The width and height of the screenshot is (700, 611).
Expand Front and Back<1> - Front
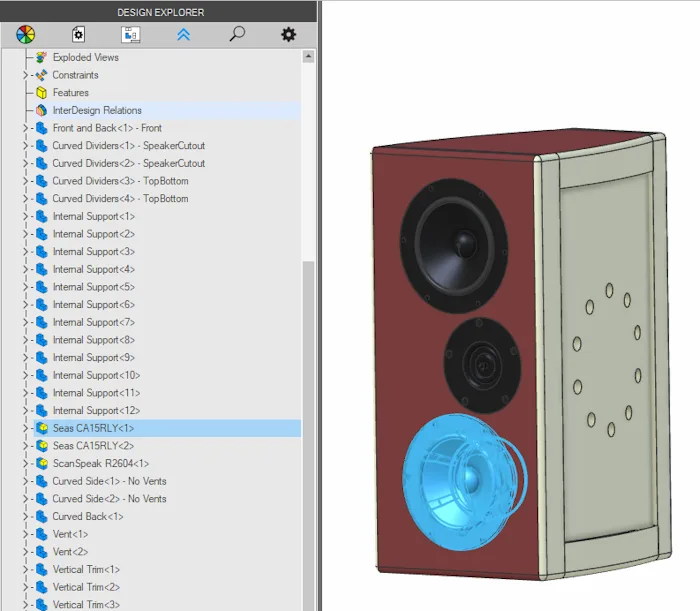point(25,128)
